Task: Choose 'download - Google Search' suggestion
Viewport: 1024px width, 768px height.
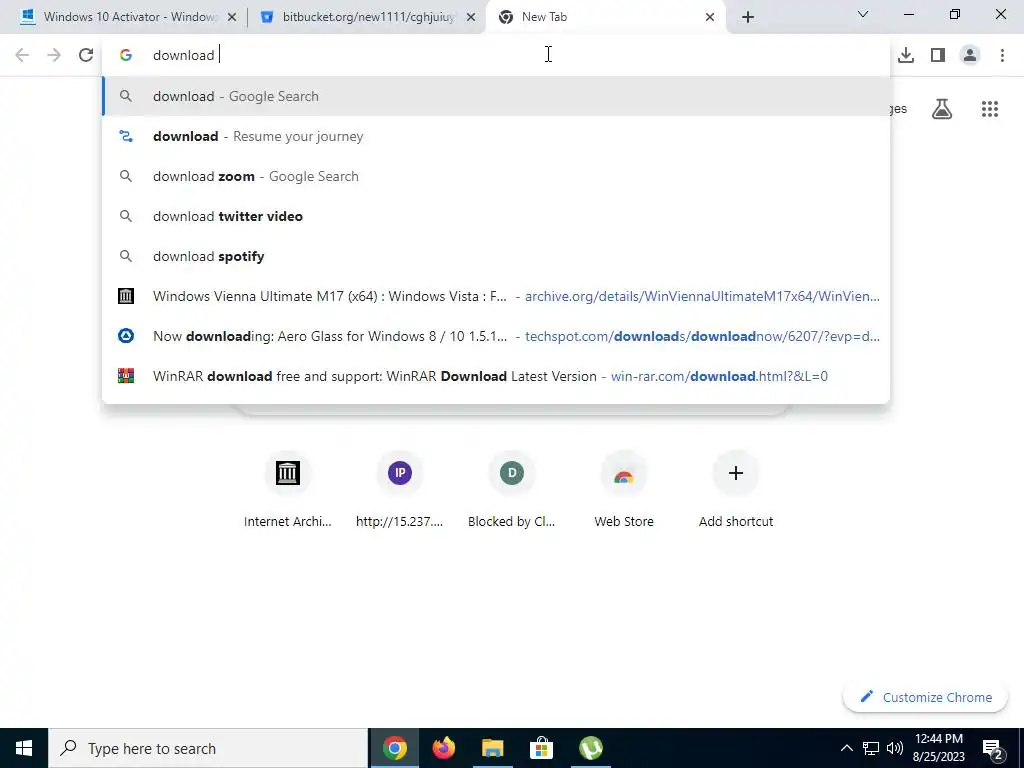Action: [496, 96]
